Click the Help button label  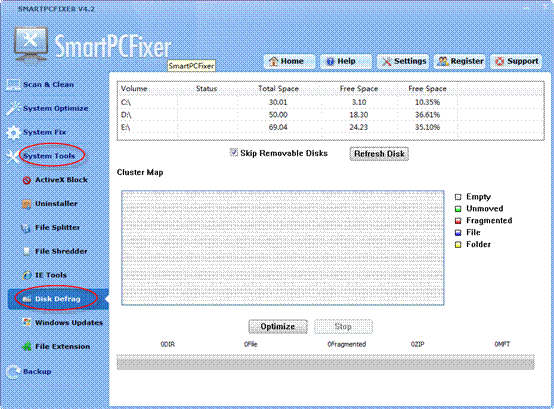(x=346, y=61)
